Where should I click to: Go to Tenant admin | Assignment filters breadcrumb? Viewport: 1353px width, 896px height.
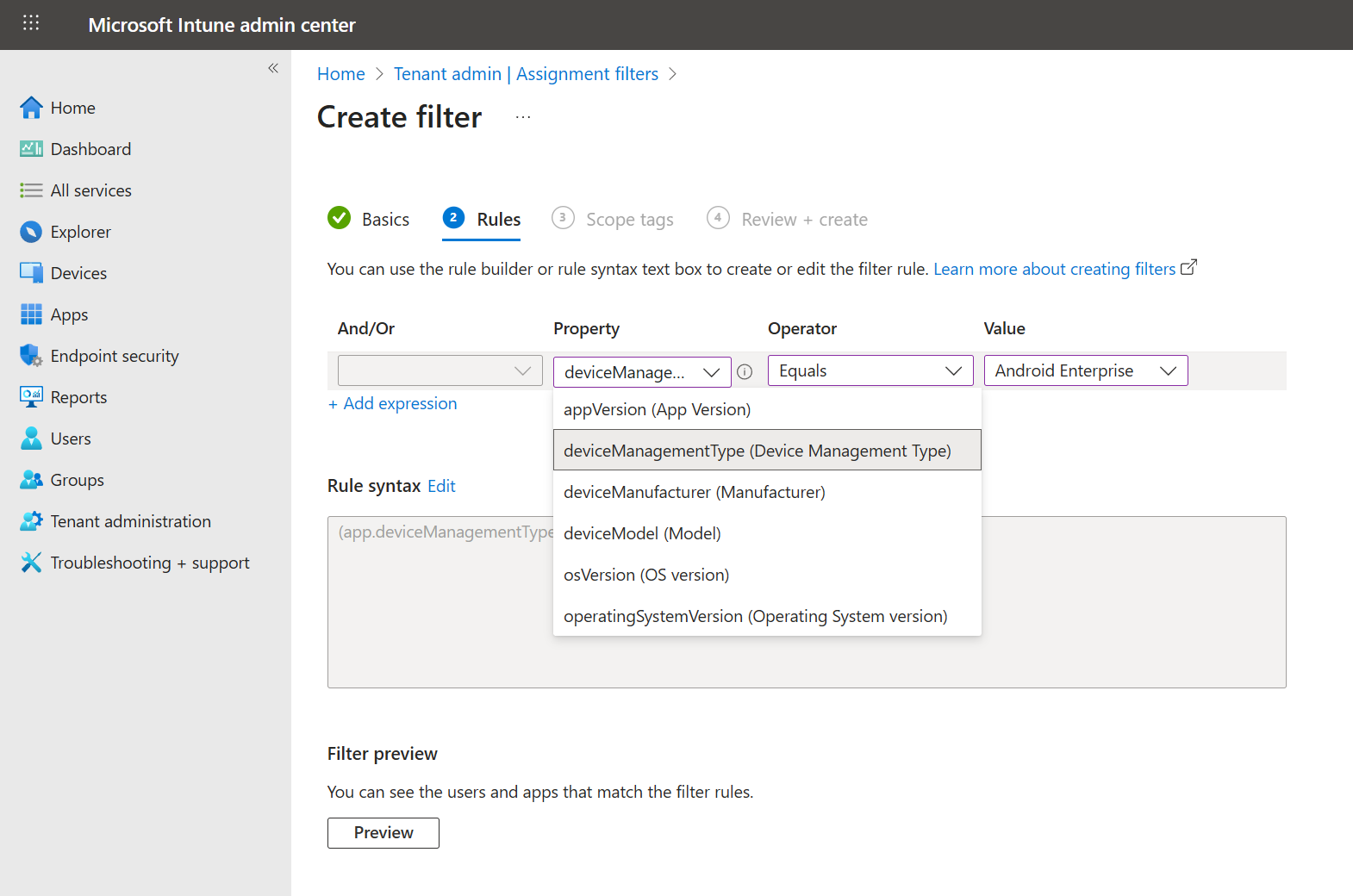tap(526, 74)
